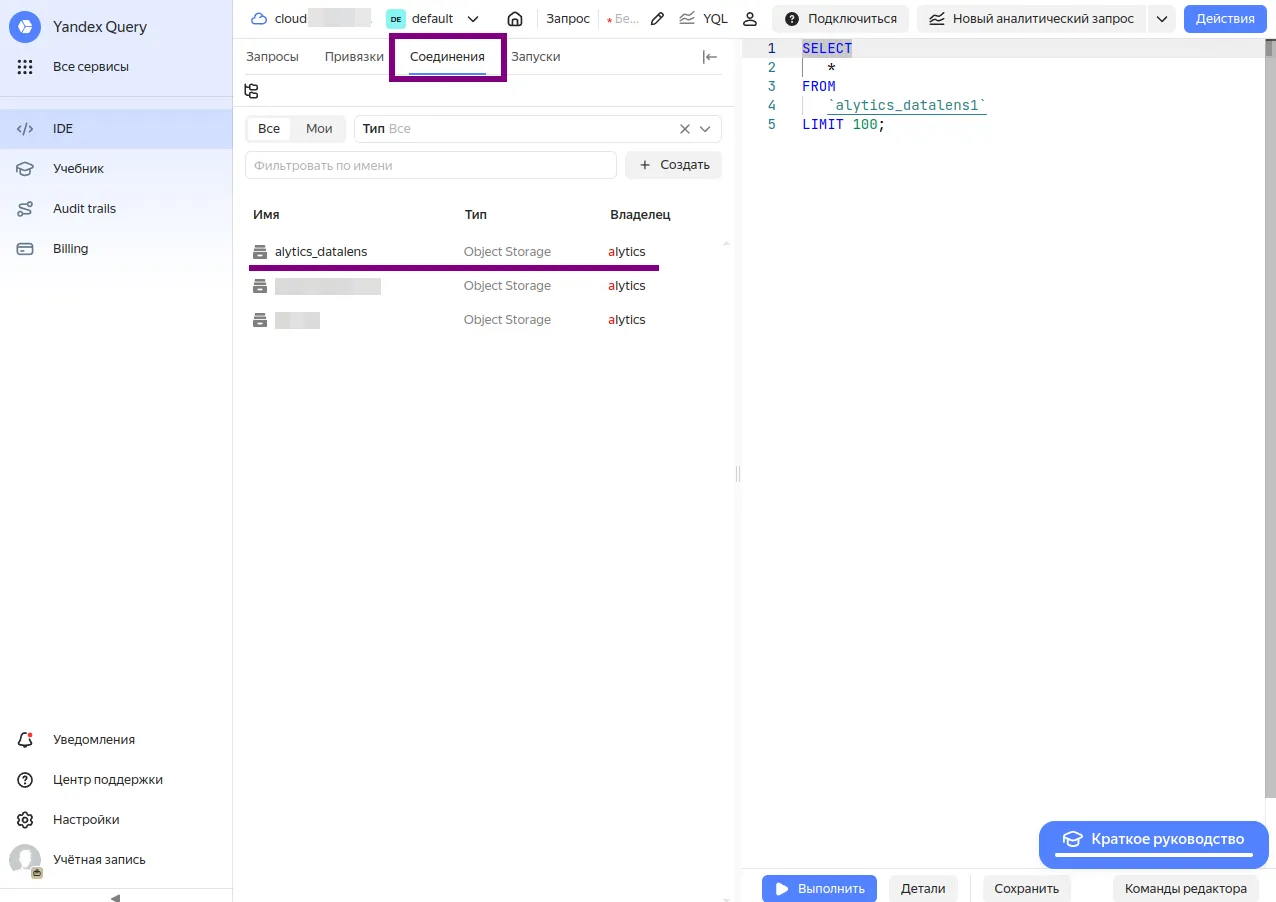Open IDE in the sidebar
This screenshot has height=902, width=1276.
click(x=116, y=129)
